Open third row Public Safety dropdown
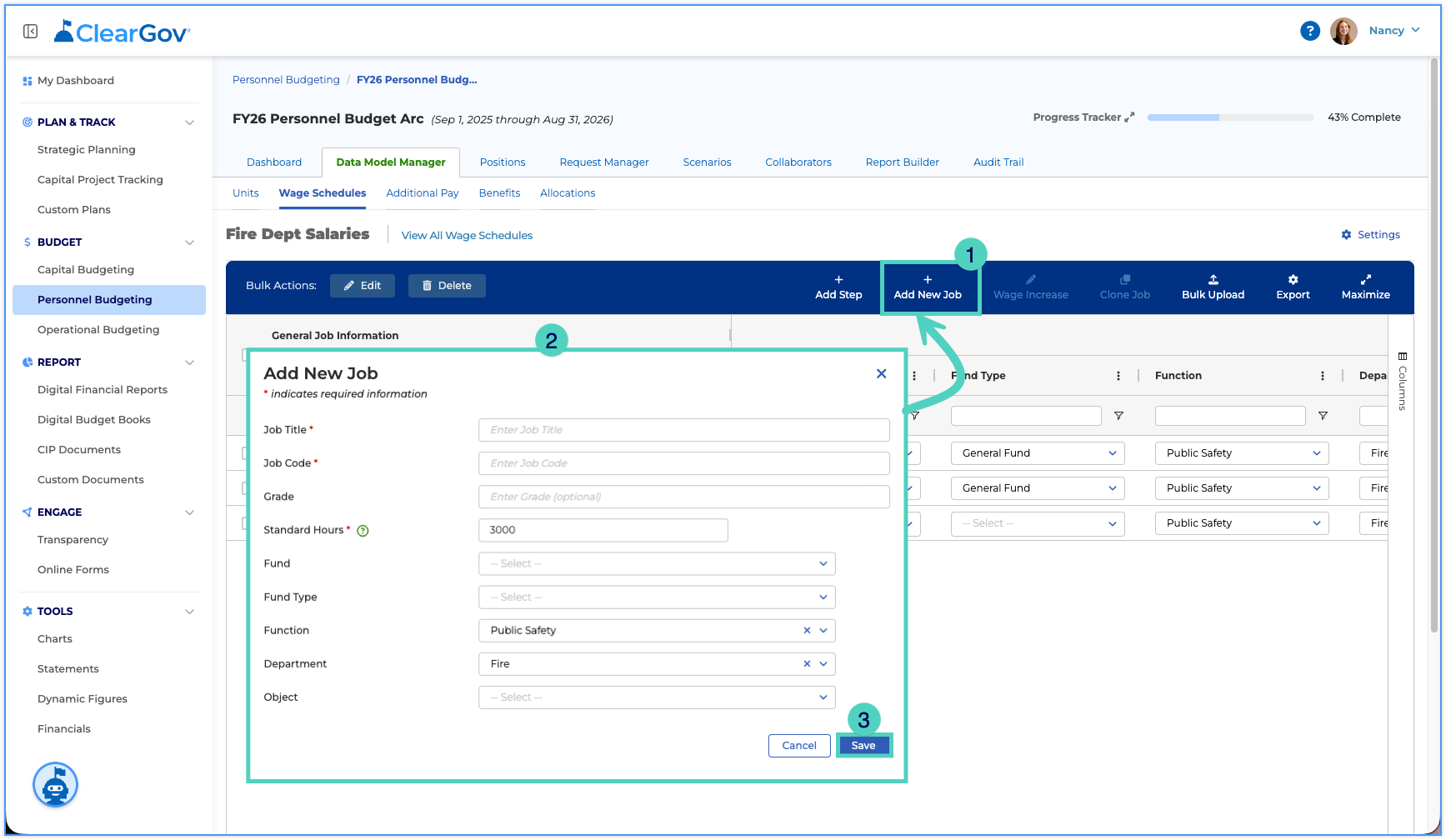Image resolution: width=1446 pixels, height=840 pixels. tap(1242, 523)
